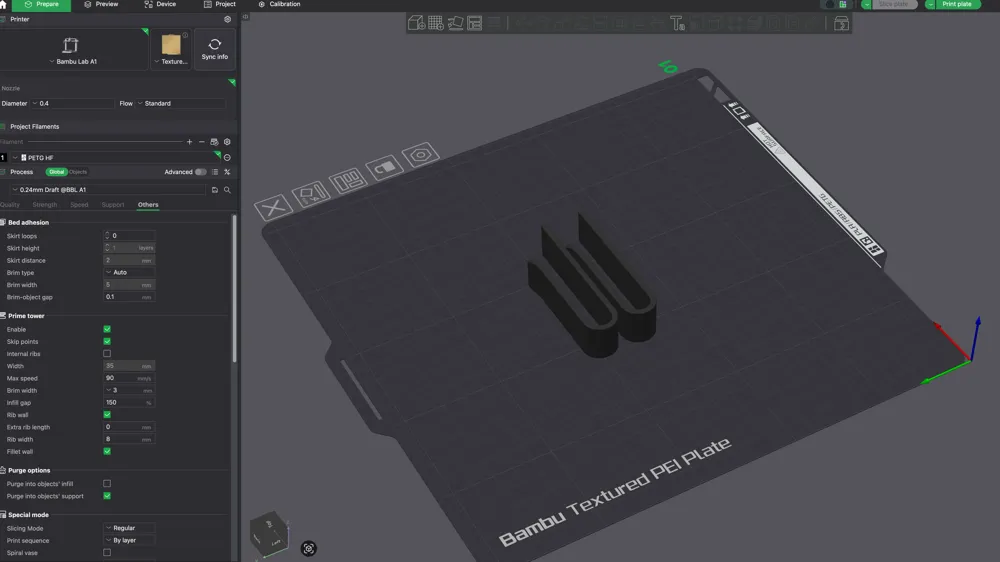Viewport: 1000px width, 562px height.
Task: Open the nozzle Diameter dropdown
Action: tap(73, 103)
